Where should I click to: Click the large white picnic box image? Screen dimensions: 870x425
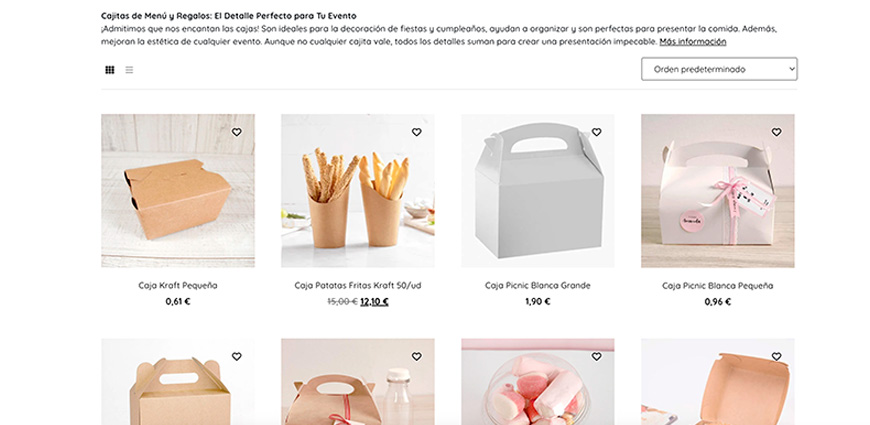(x=538, y=191)
